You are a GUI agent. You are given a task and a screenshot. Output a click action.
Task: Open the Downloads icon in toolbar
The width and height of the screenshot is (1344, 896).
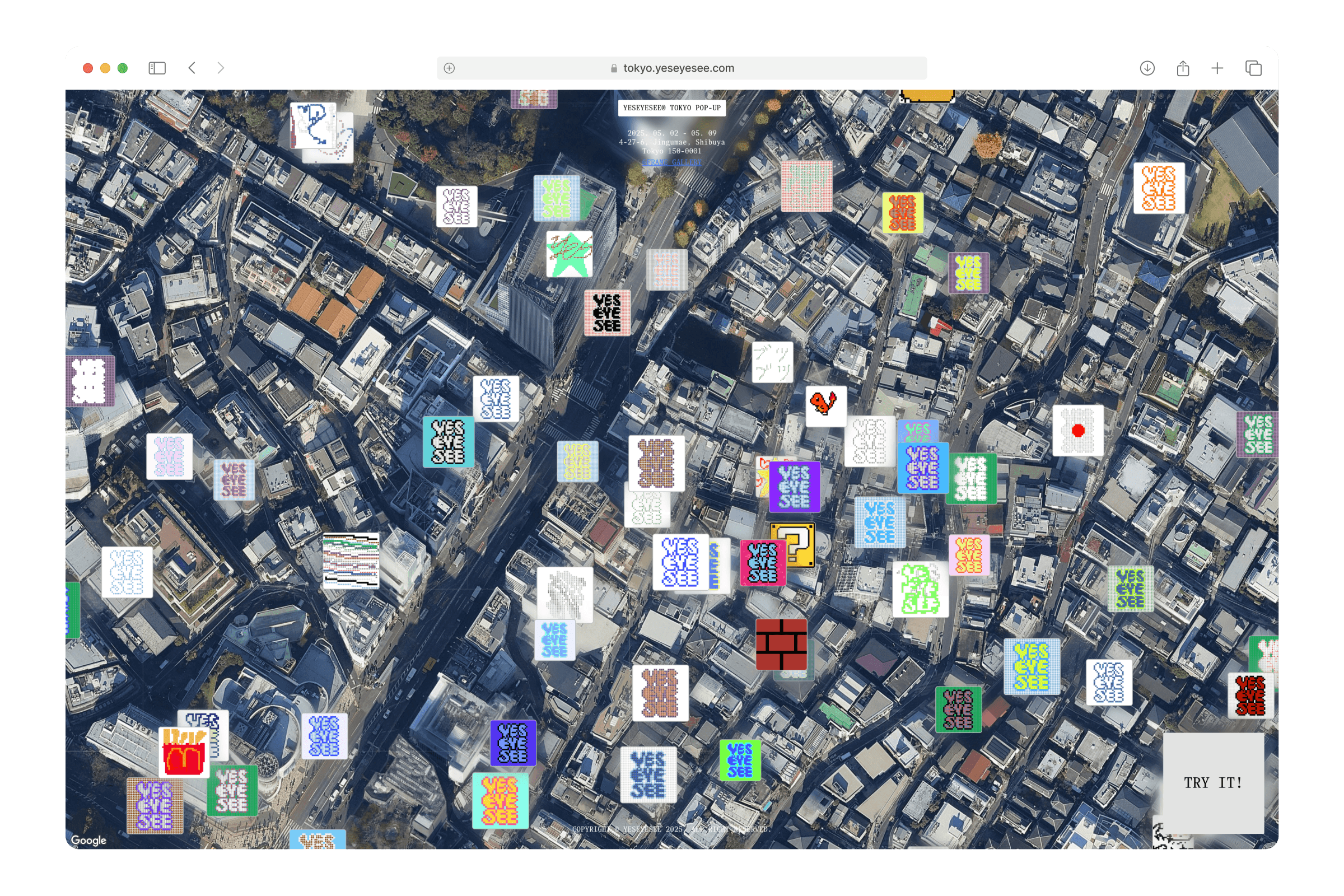[x=1147, y=68]
